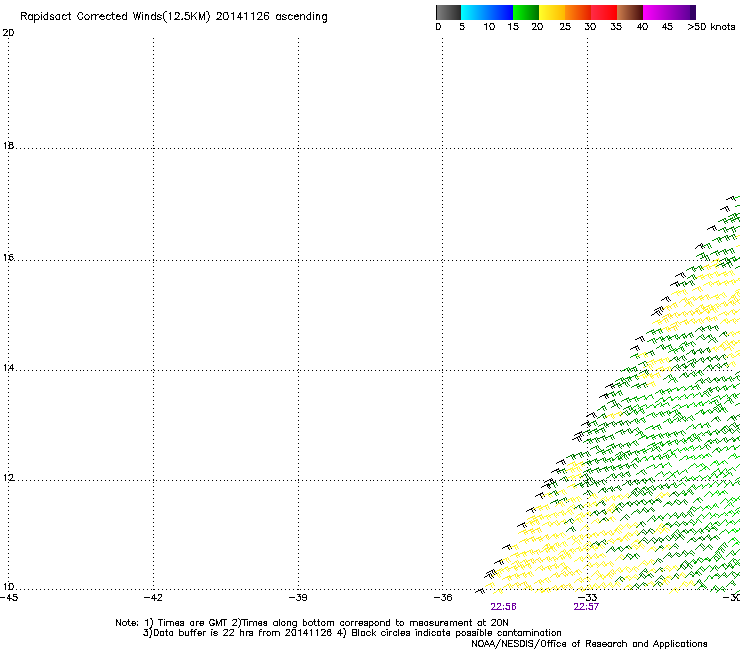
Task: Click the purple time stamp '22:57'
Action: tap(586, 607)
